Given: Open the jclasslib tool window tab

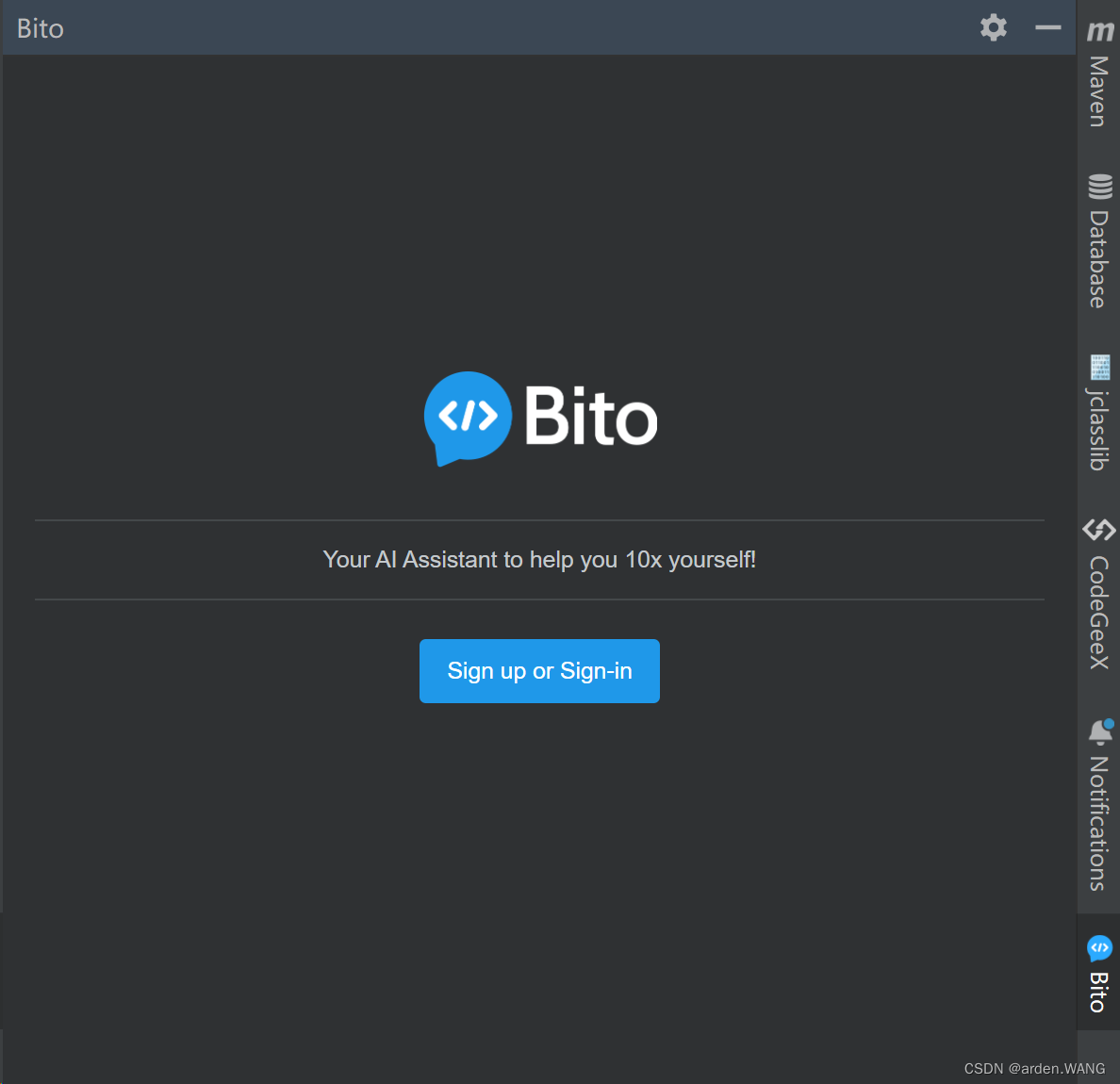Looking at the screenshot, I should pos(1098,413).
